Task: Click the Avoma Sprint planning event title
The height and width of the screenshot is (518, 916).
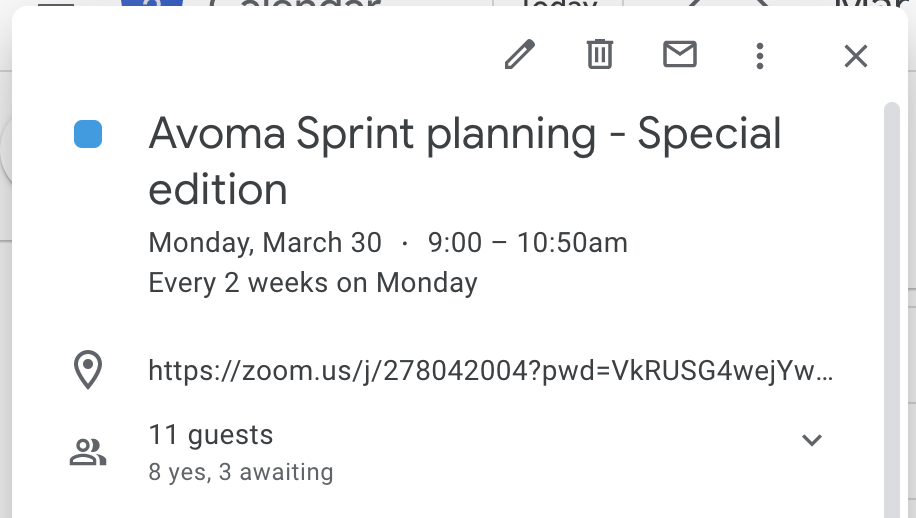Action: (x=464, y=161)
